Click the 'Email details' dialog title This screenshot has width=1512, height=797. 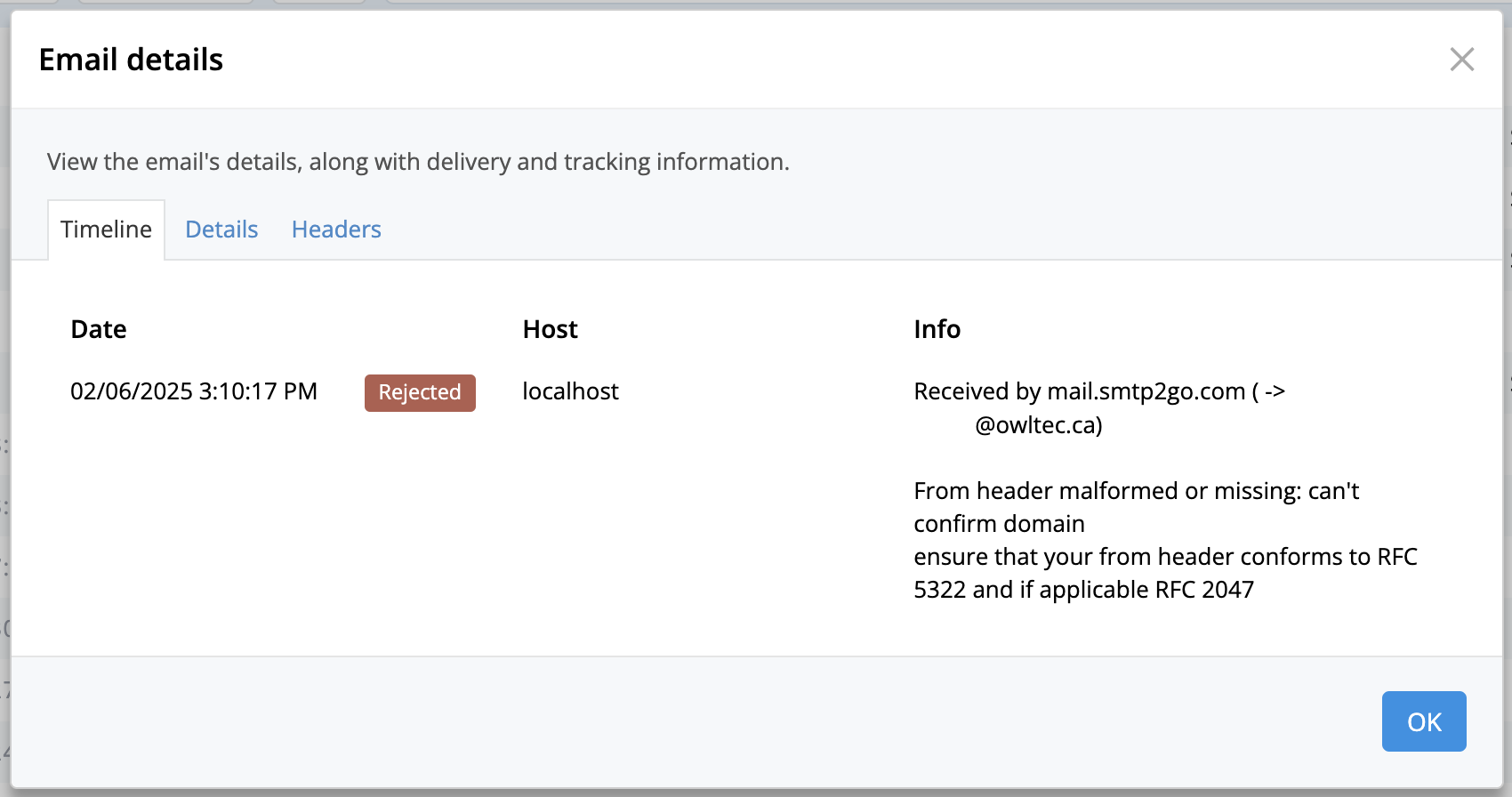[132, 60]
